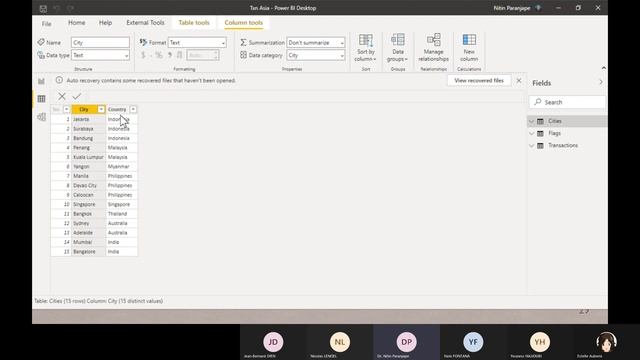Switch to Home tab

pos(77,23)
